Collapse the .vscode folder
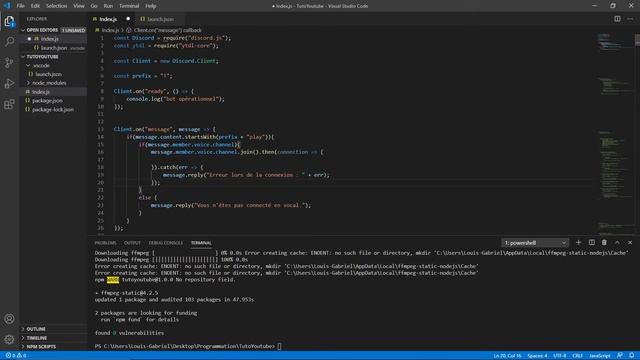 click(53, 65)
